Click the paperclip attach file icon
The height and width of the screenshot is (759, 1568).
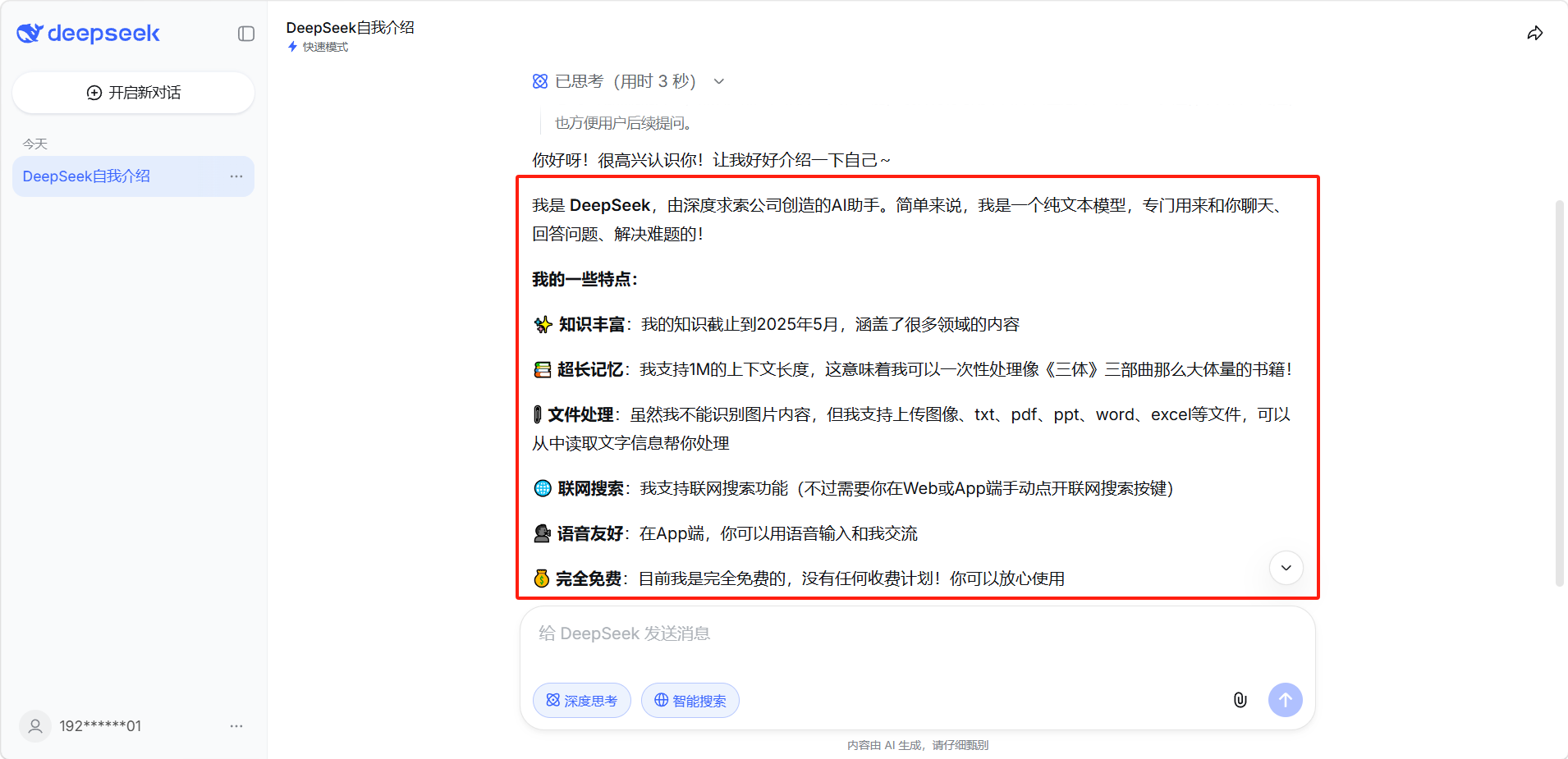coord(1240,700)
